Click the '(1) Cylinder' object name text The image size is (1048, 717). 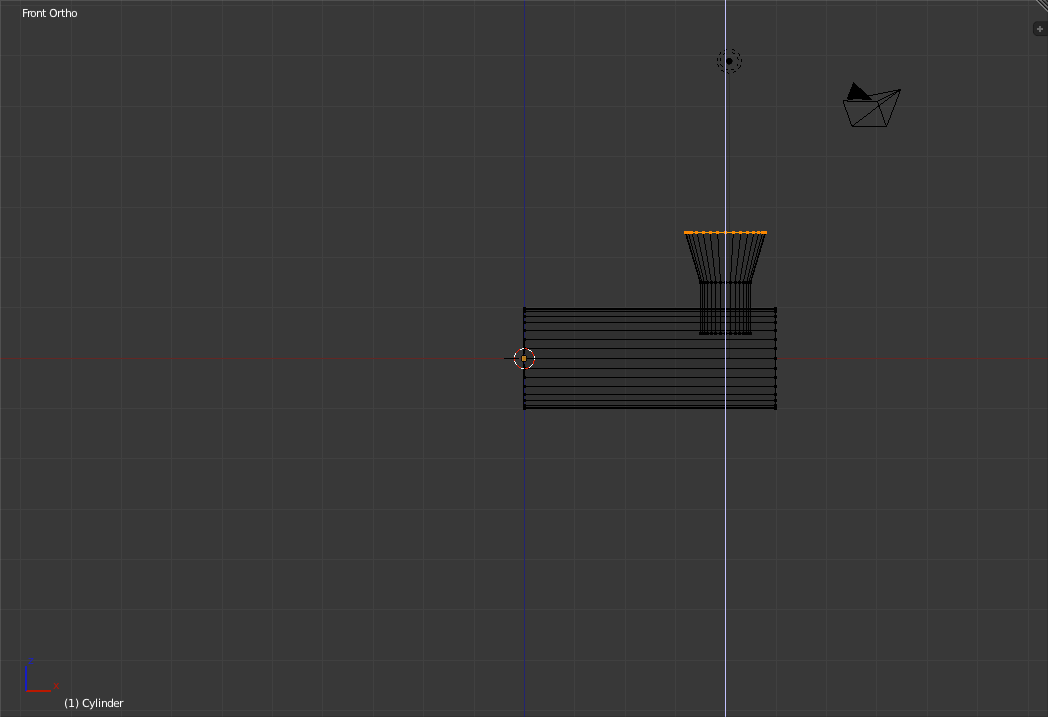click(94, 703)
